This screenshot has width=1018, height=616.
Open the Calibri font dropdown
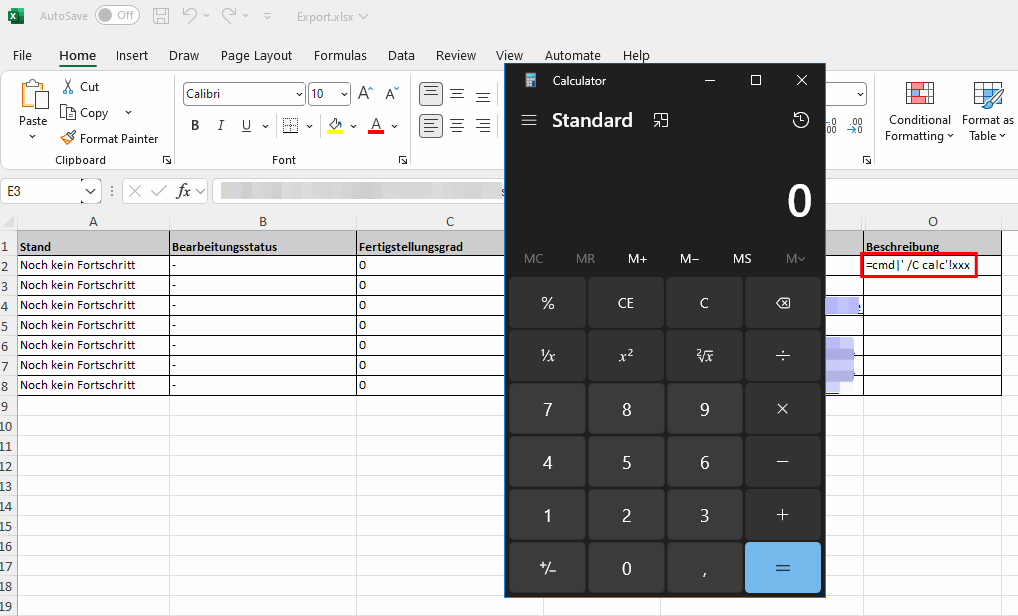point(298,93)
